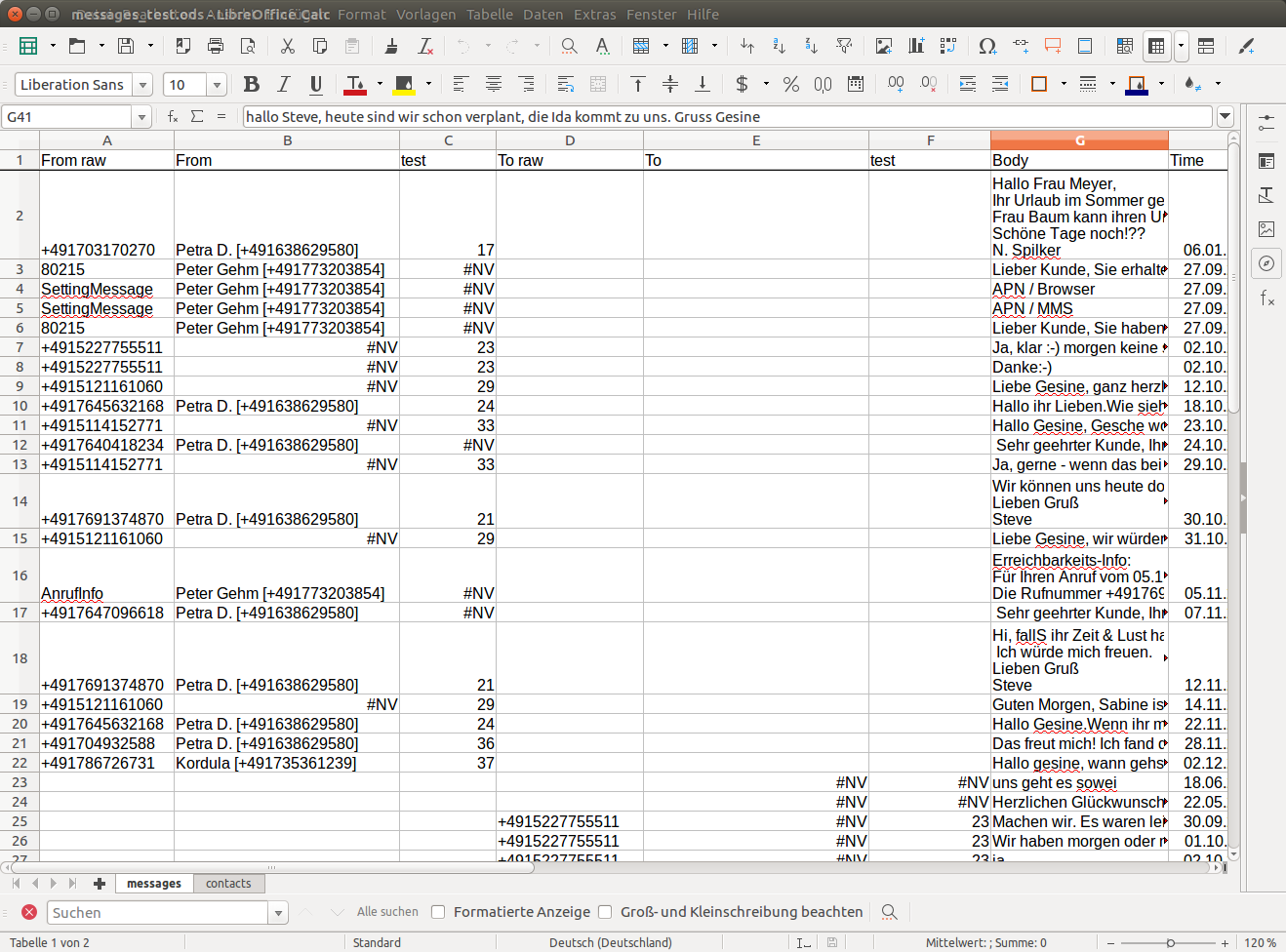Screen dimensions: 1286x952
Task: Expand the borders dropdown arrow
Action: (1064, 85)
